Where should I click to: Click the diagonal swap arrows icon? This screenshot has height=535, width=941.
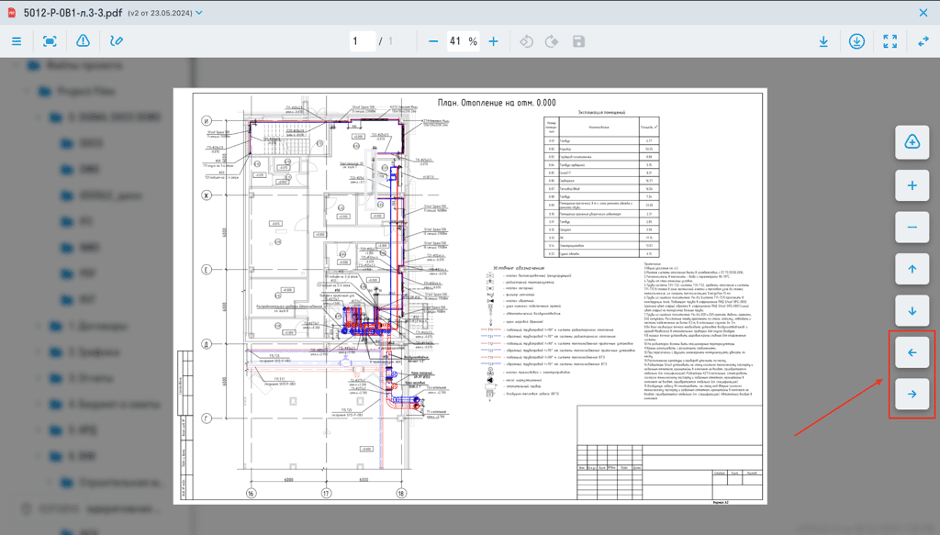[x=923, y=41]
